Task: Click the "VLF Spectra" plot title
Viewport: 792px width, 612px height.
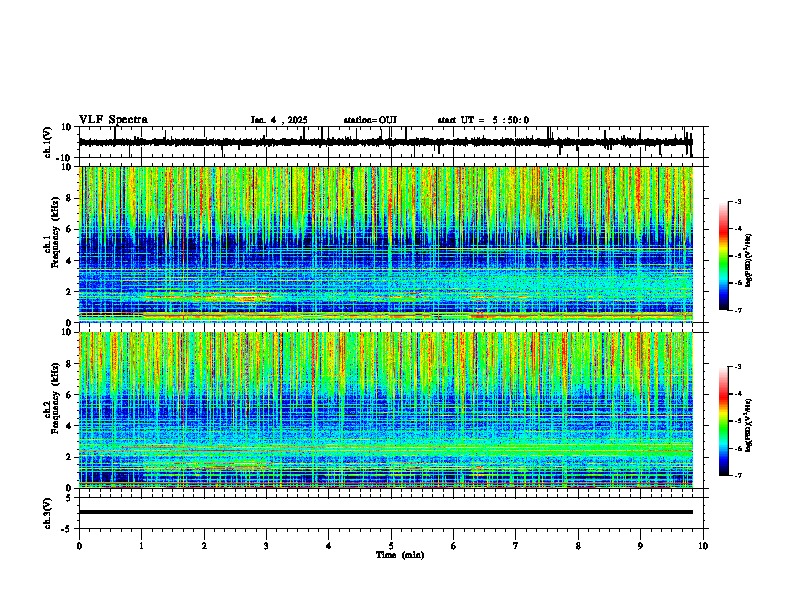Action: click(x=113, y=120)
